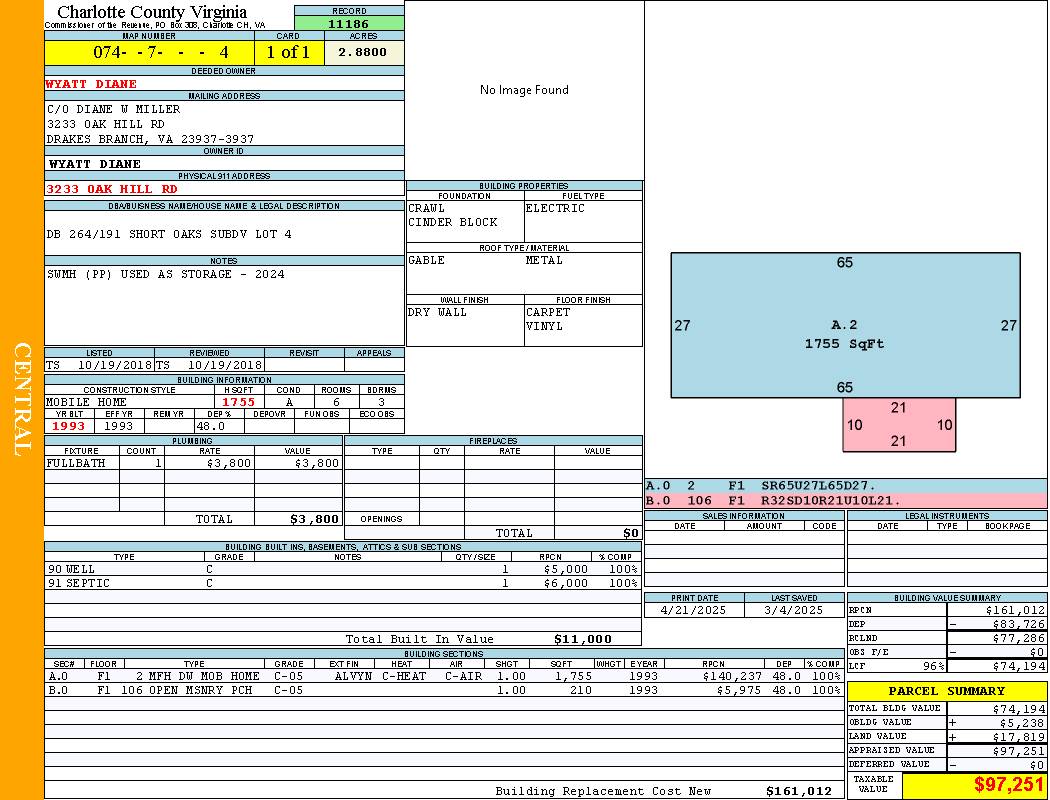Click the red HSQFT value 1755
1050x800 pixels.
coord(239,402)
